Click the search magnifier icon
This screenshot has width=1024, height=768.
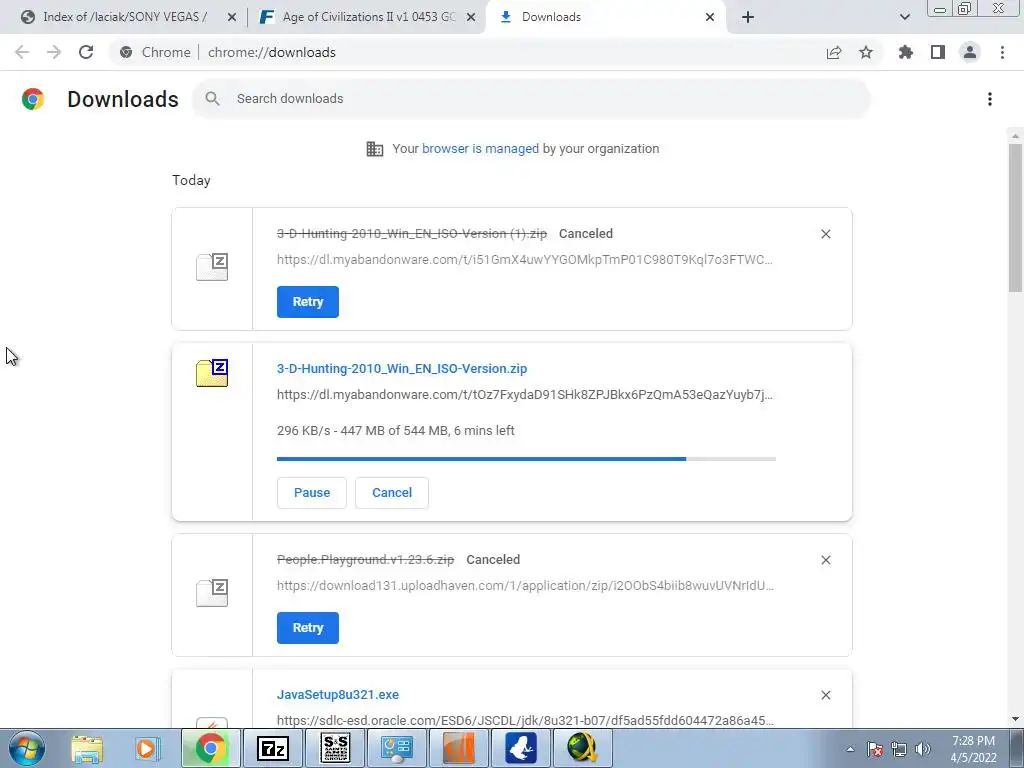(212, 99)
